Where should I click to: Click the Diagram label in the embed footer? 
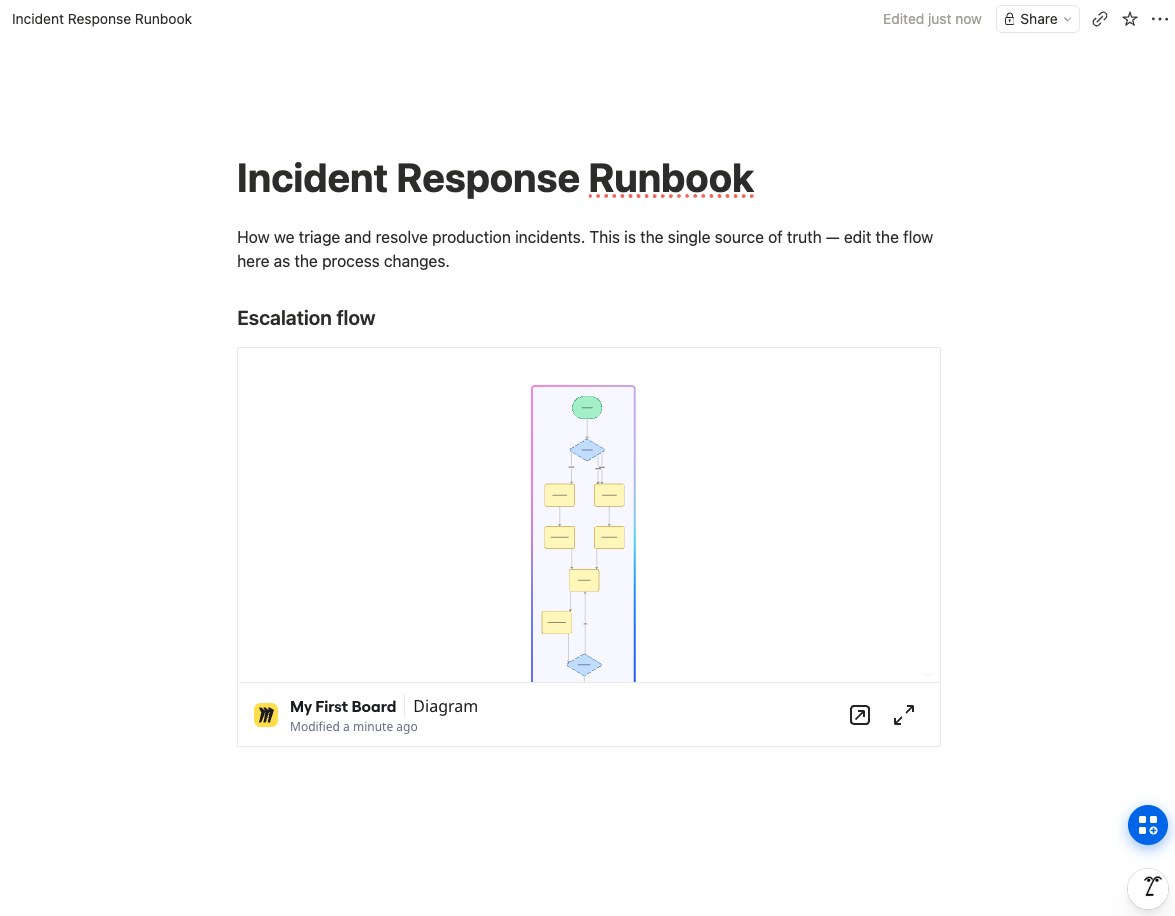[x=445, y=707]
